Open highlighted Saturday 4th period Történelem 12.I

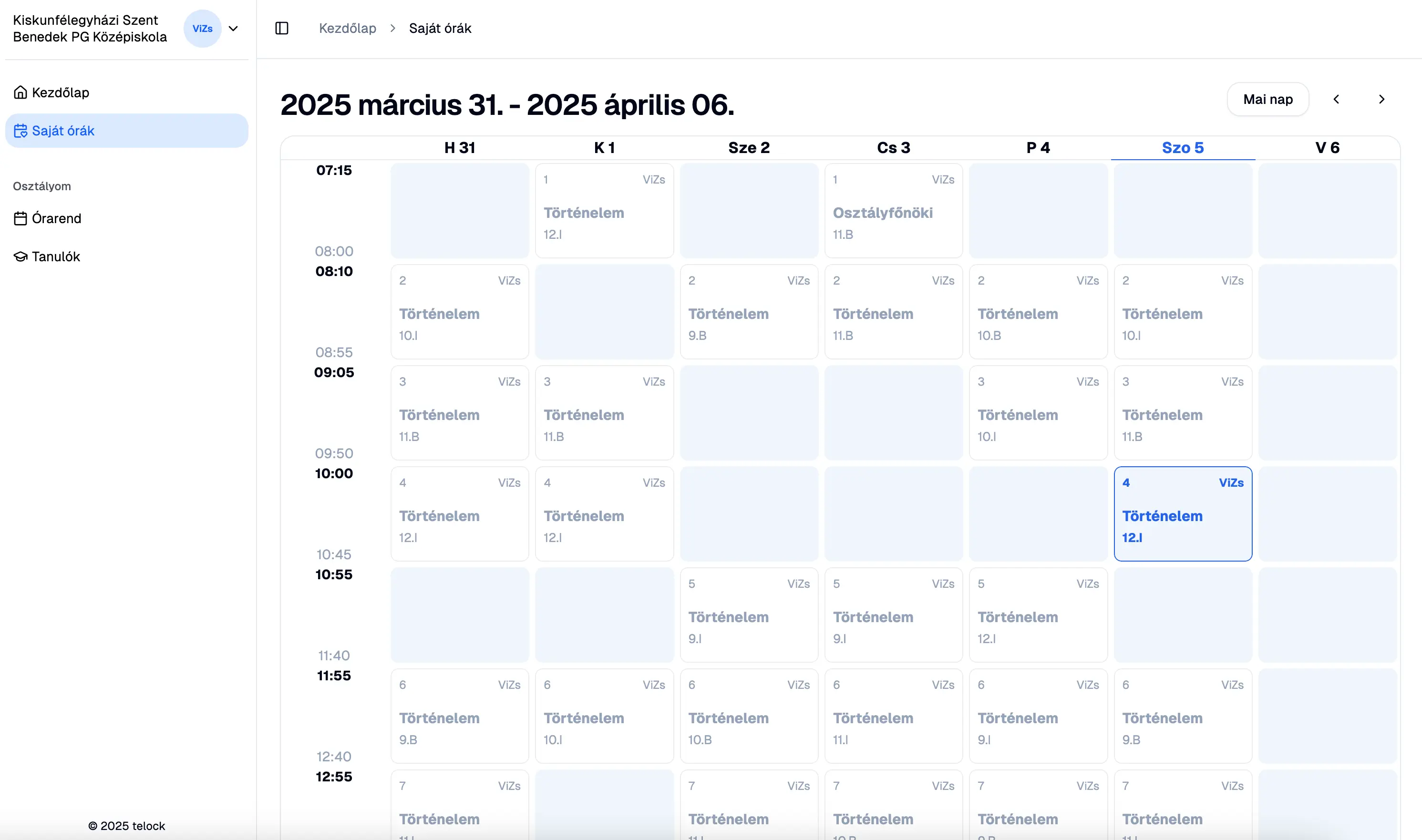pyautogui.click(x=1183, y=514)
